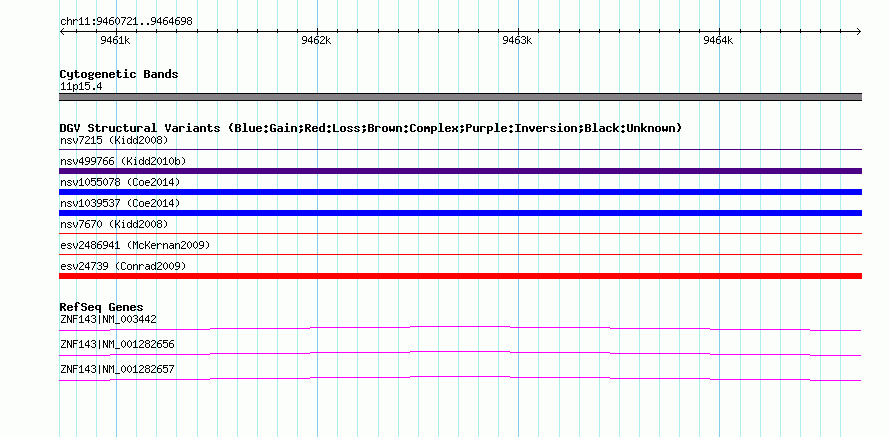Image resolution: width=890 pixels, height=437 pixels.
Task: Click the nsv7670 (Kidd2008) variant label
Action: pyautogui.click(x=114, y=224)
